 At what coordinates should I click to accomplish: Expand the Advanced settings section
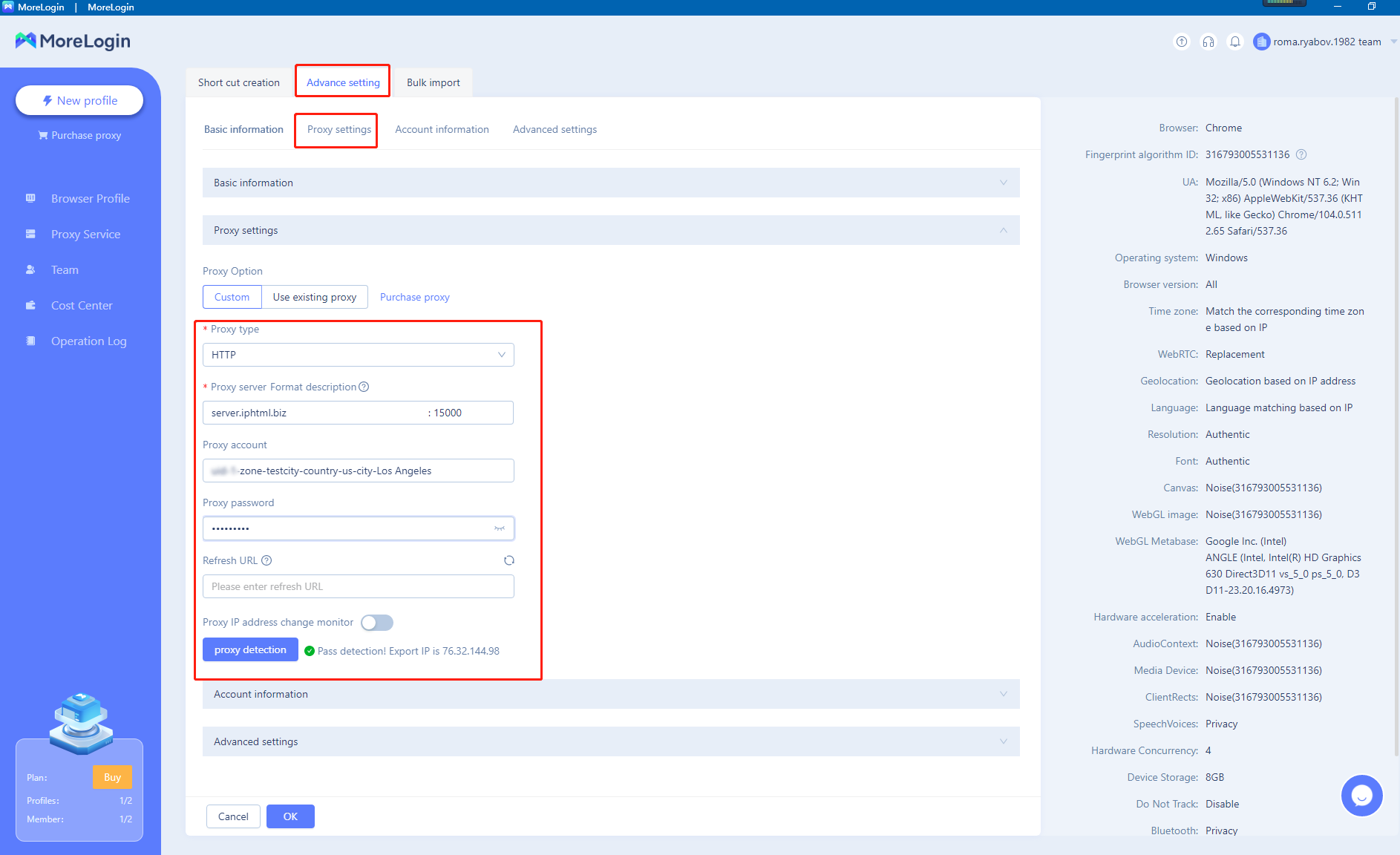[x=611, y=741]
